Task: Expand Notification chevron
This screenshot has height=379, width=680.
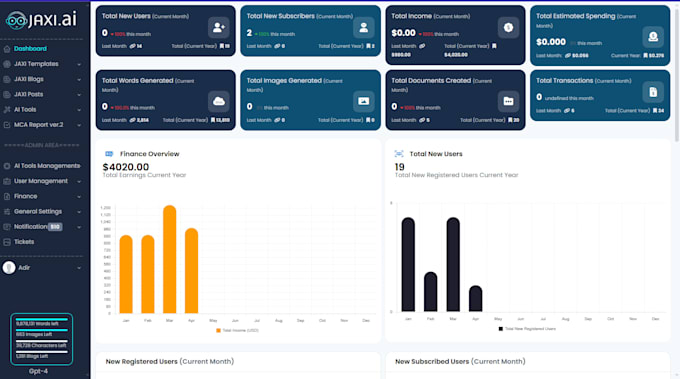Action: point(79,227)
